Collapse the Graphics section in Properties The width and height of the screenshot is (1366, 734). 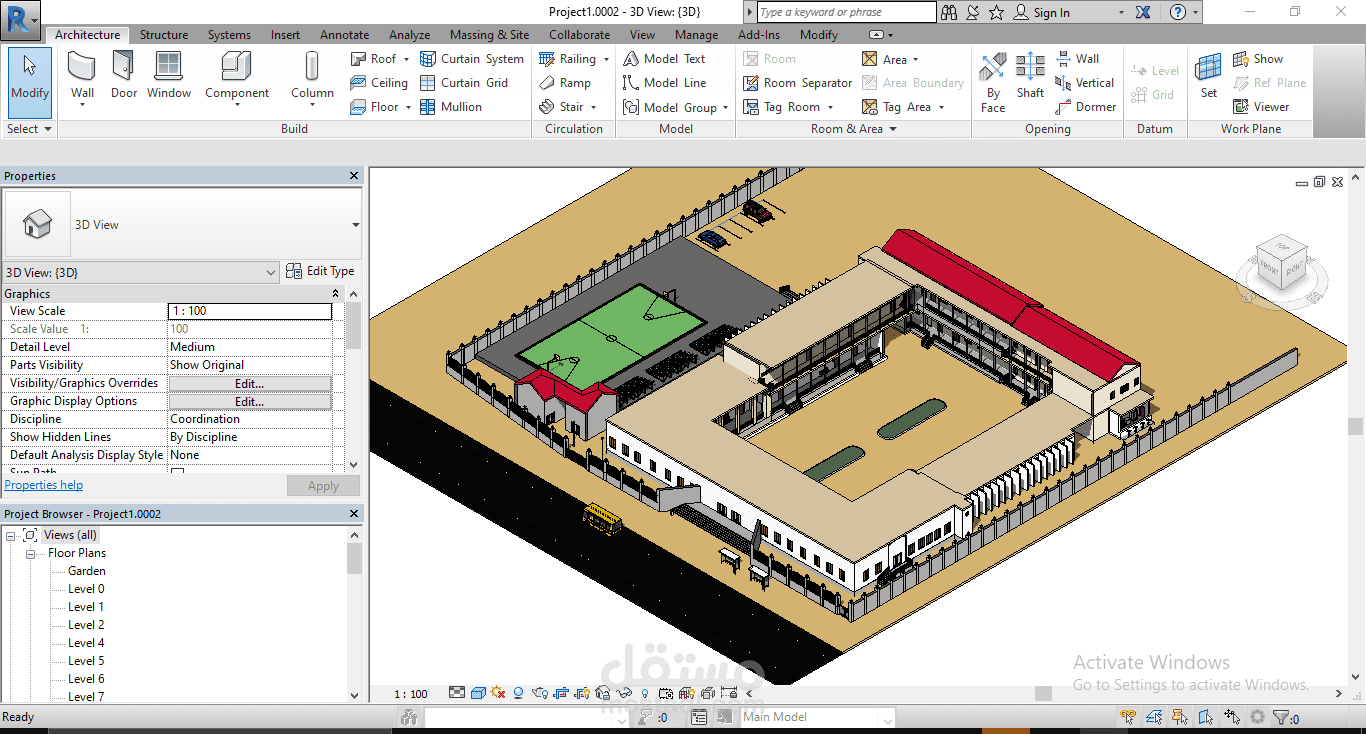click(x=335, y=294)
